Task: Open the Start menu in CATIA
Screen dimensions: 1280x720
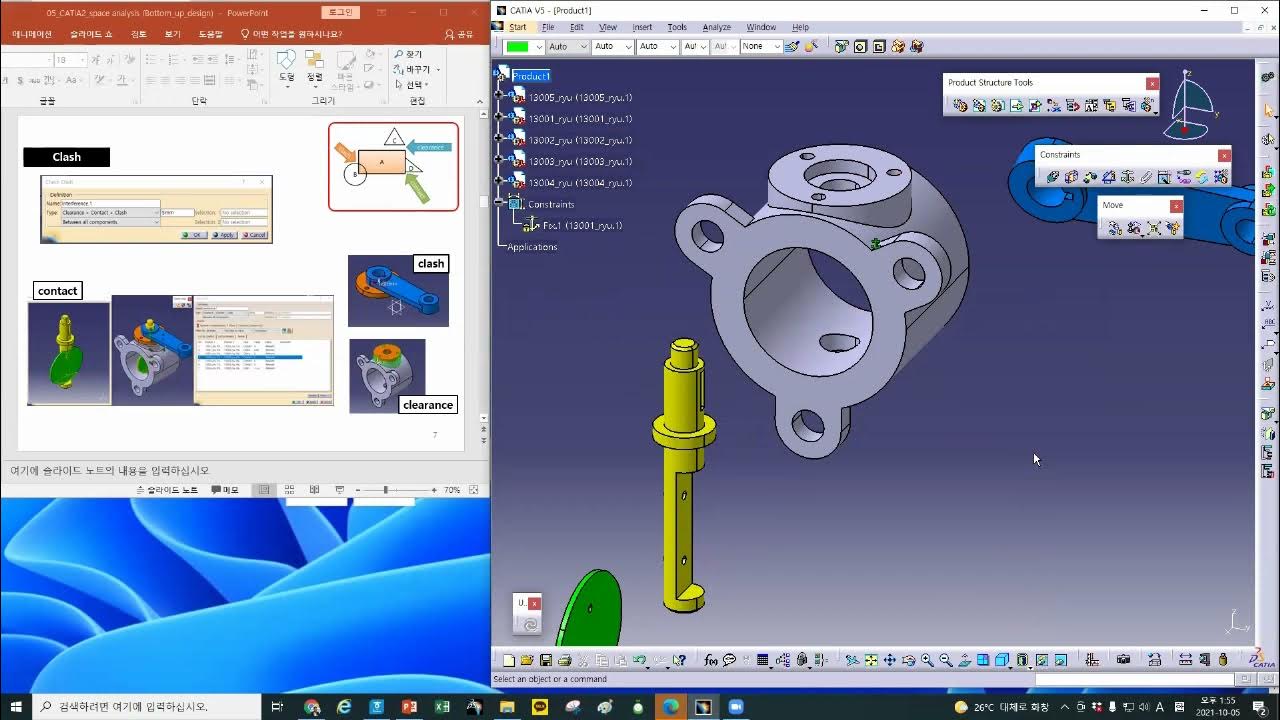Action: [x=517, y=27]
